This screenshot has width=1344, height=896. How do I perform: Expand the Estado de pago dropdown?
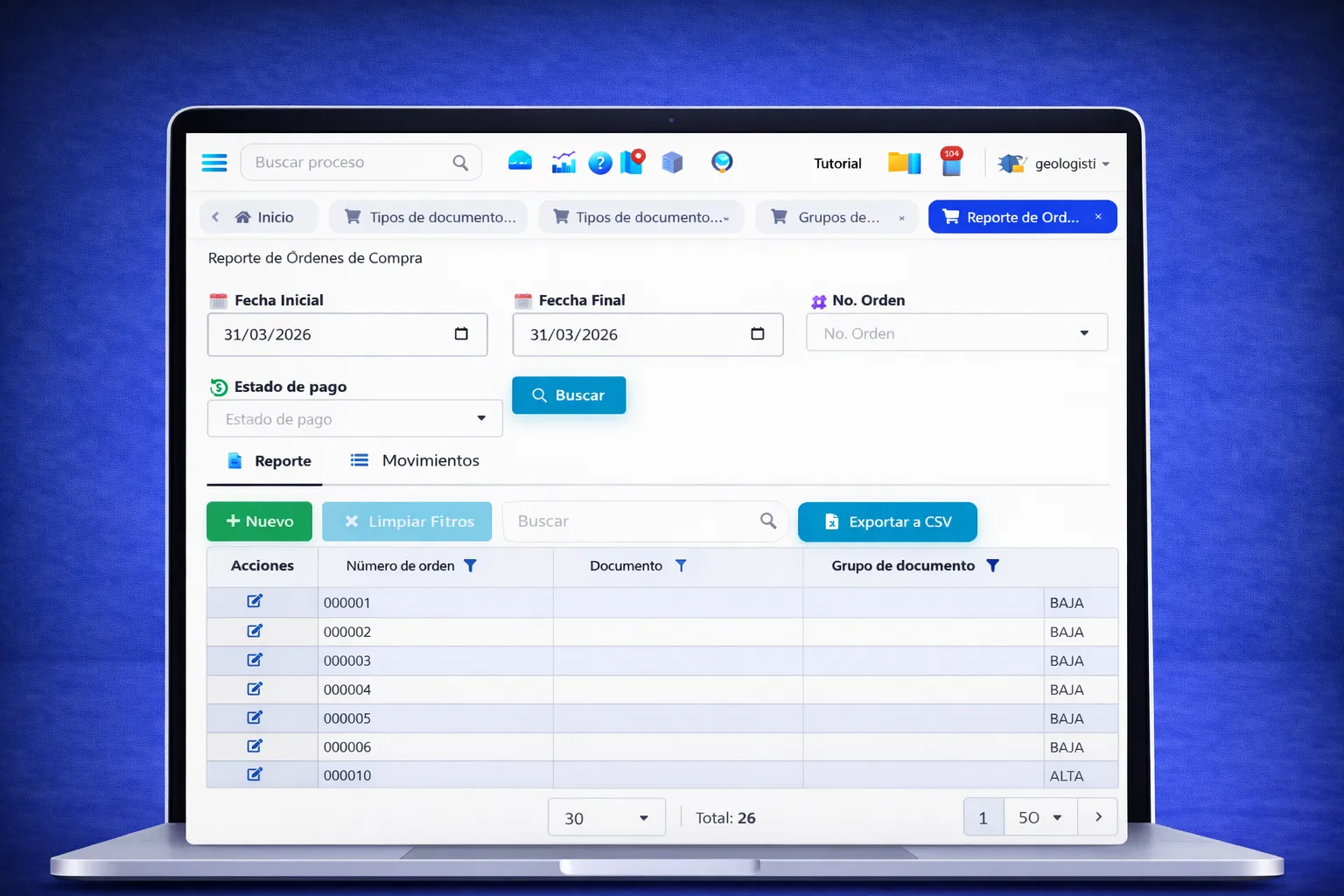click(x=480, y=419)
